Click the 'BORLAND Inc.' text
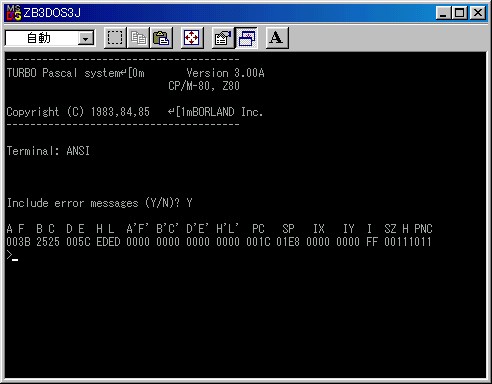The height and width of the screenshot is (384, 492). (228, 112)
